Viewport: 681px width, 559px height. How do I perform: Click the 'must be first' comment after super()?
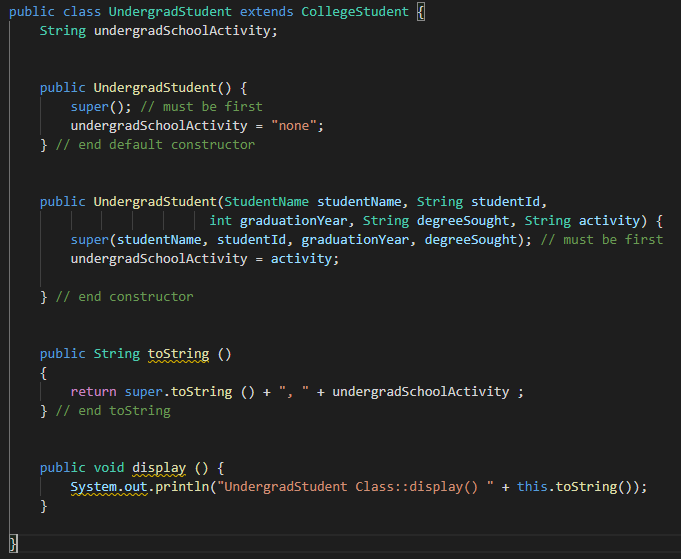coord(202,107)
